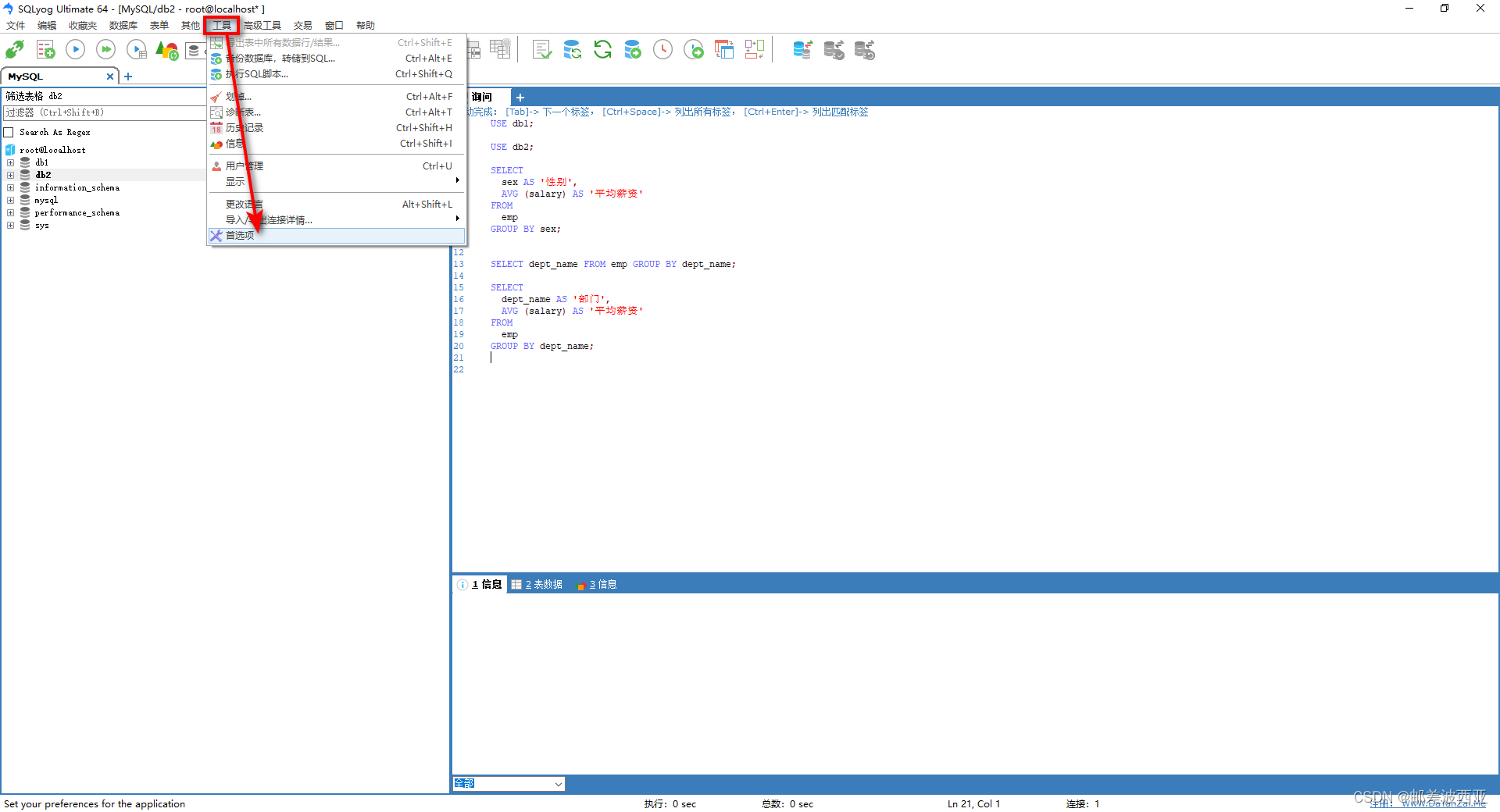Expand the db1 database node
Image resolution: width=1500 pixels, height=812 pixels.
tap(11, 162)
